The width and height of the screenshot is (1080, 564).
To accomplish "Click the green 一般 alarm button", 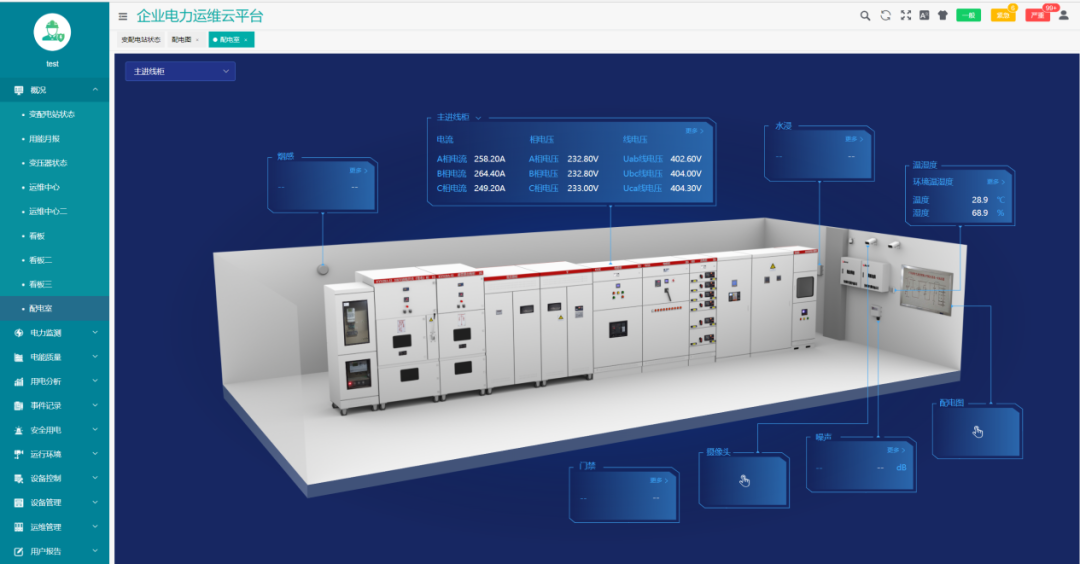I will pos(968,15).
